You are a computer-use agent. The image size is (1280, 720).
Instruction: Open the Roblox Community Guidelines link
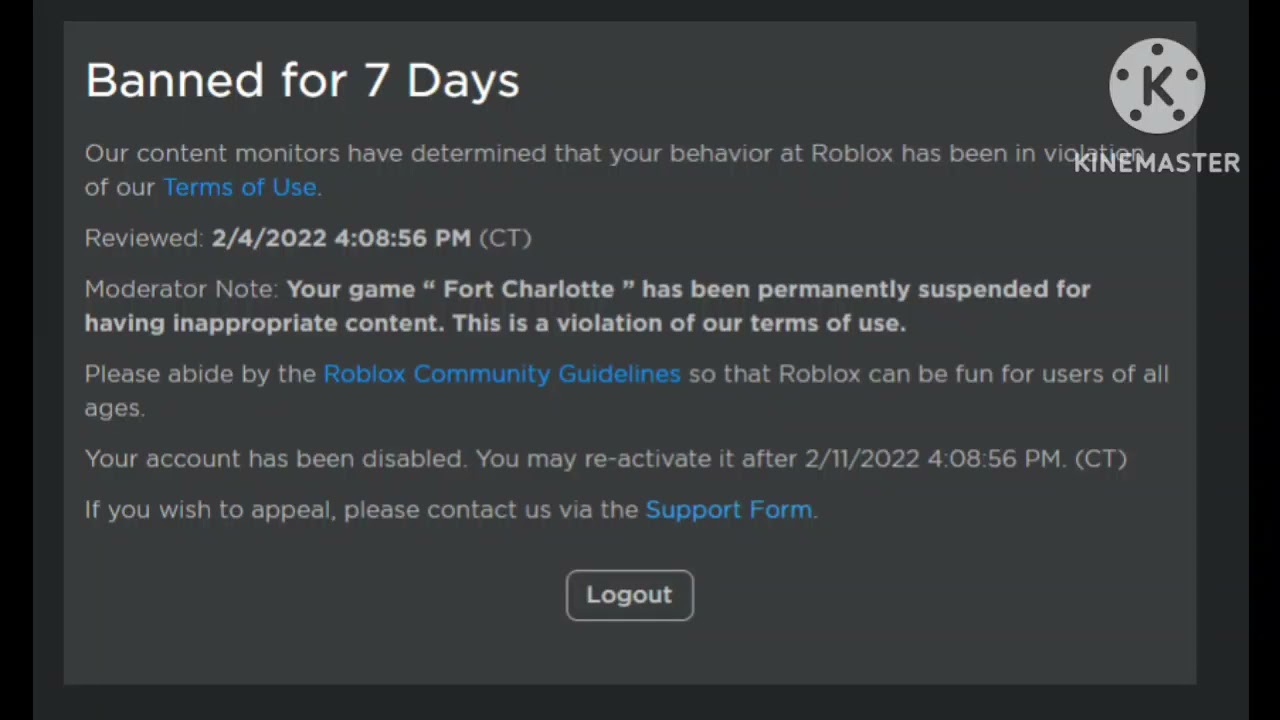pyautogui.click(x=502, y=374)
